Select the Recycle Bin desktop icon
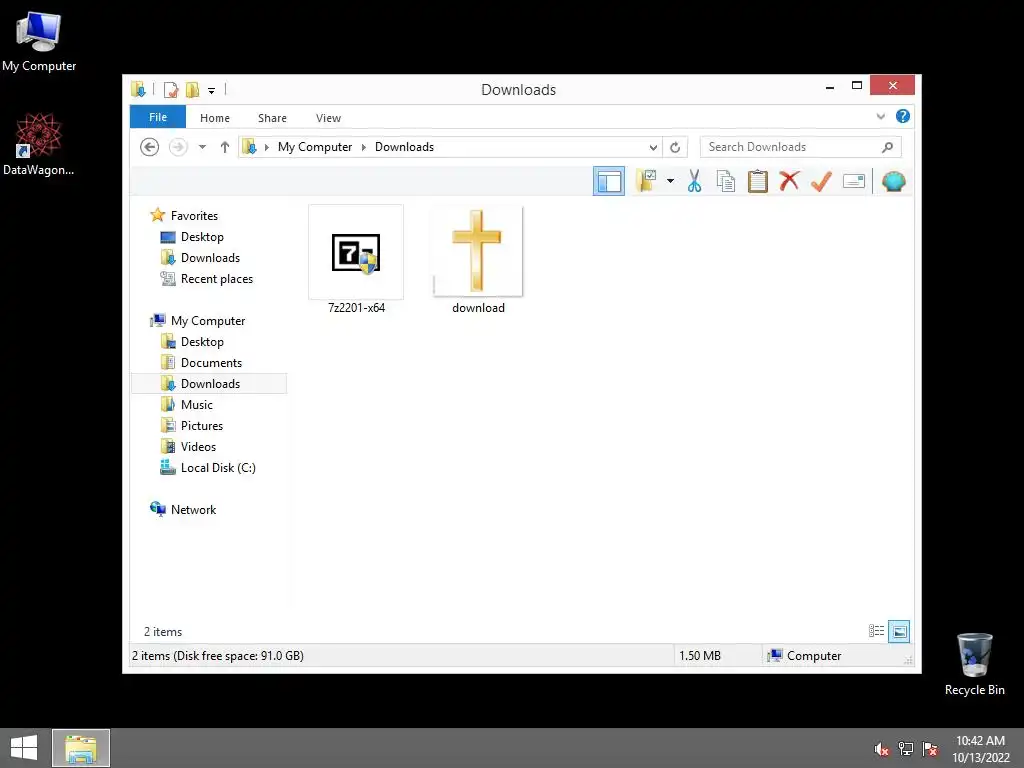This screenshot has height=768, width=1024. pos(974,664)
